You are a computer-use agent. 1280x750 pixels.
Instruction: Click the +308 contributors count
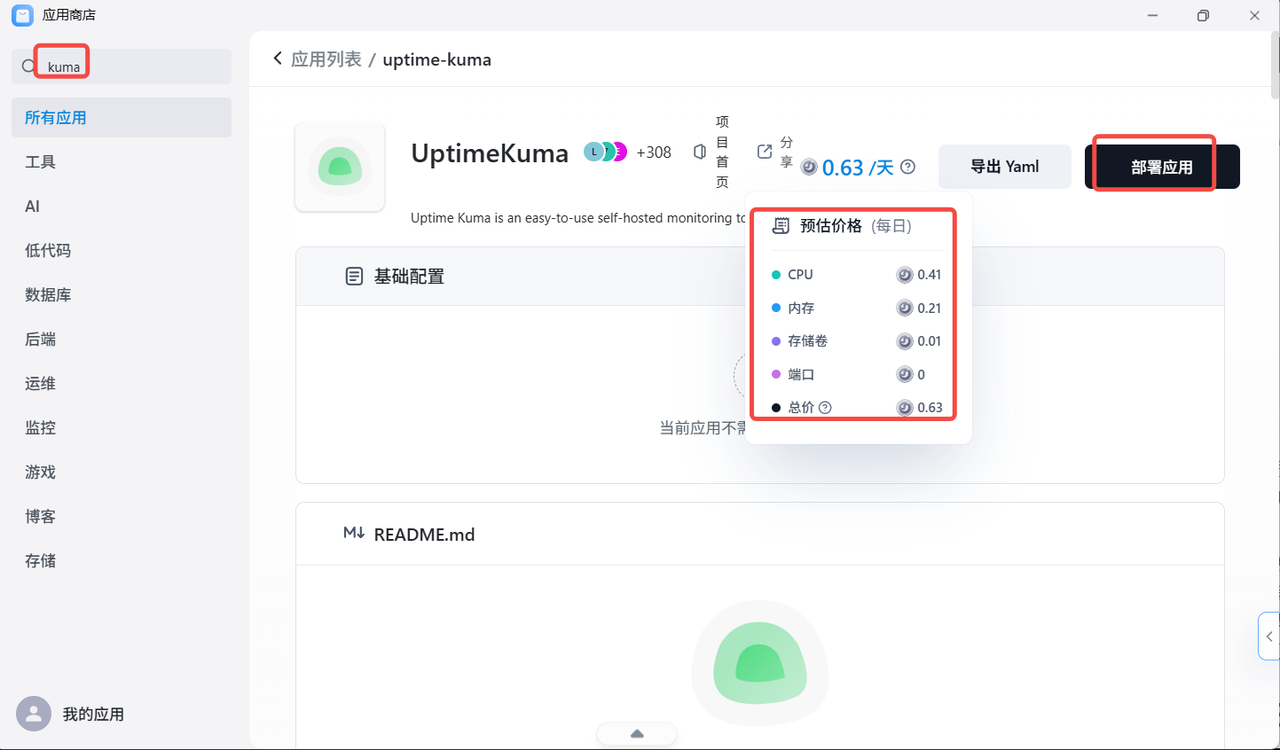coord(654,152)
